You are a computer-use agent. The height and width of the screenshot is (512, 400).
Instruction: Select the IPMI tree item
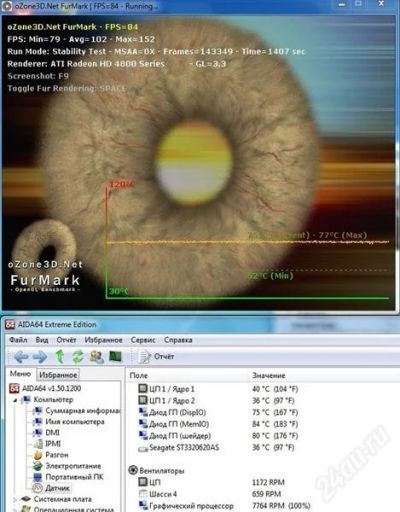point(53,444)
